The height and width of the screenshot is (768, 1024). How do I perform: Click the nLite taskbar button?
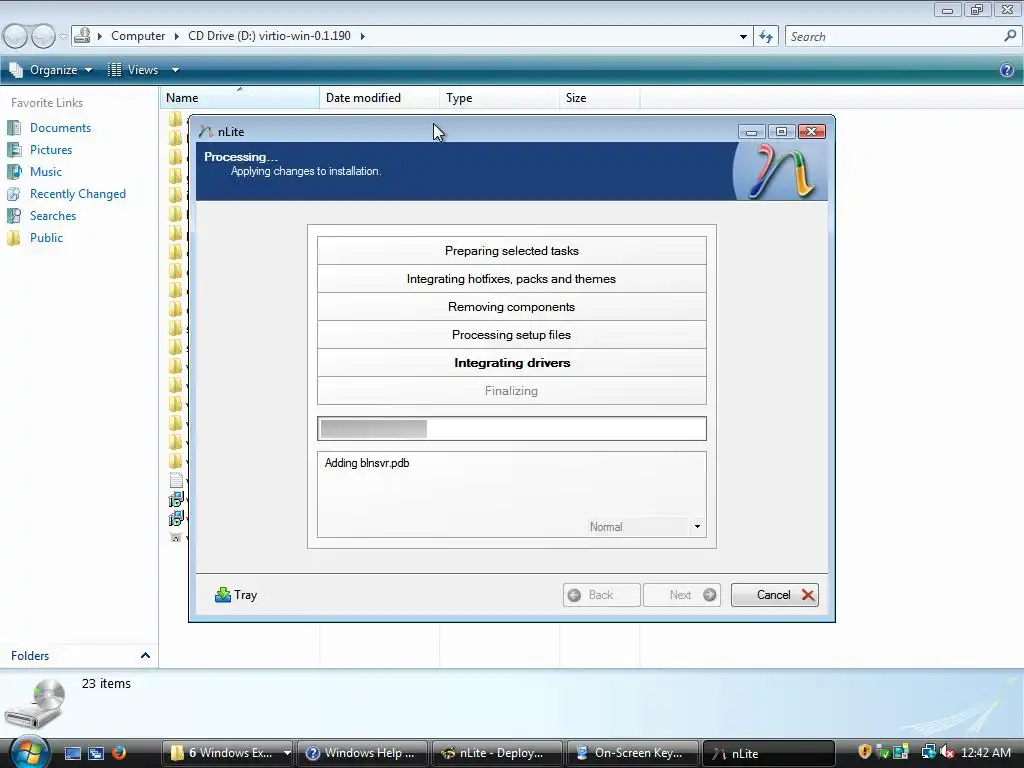click(768, 753)
